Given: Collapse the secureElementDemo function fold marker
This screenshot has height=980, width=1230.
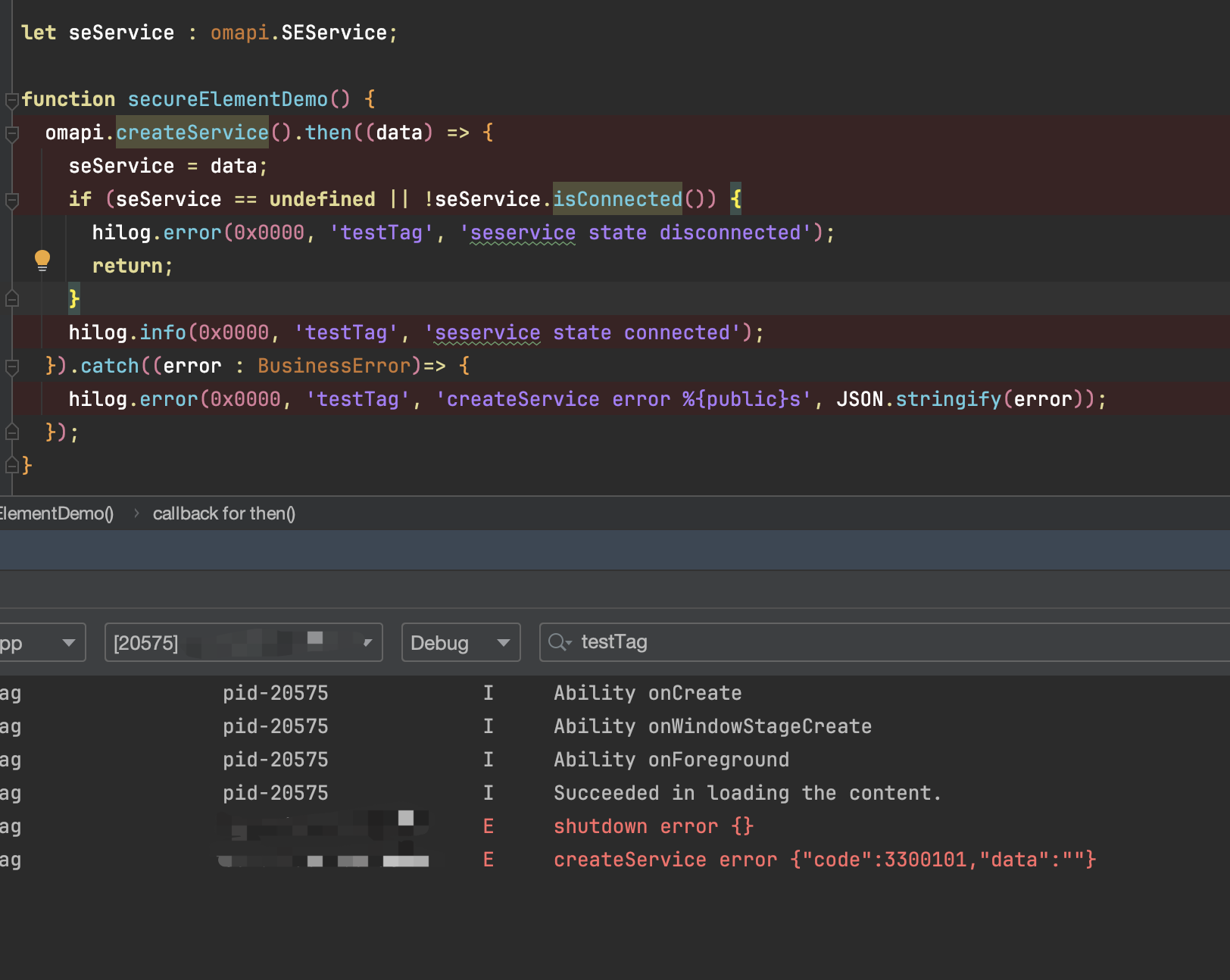Looking at the screenshot, I should [11, 100].
